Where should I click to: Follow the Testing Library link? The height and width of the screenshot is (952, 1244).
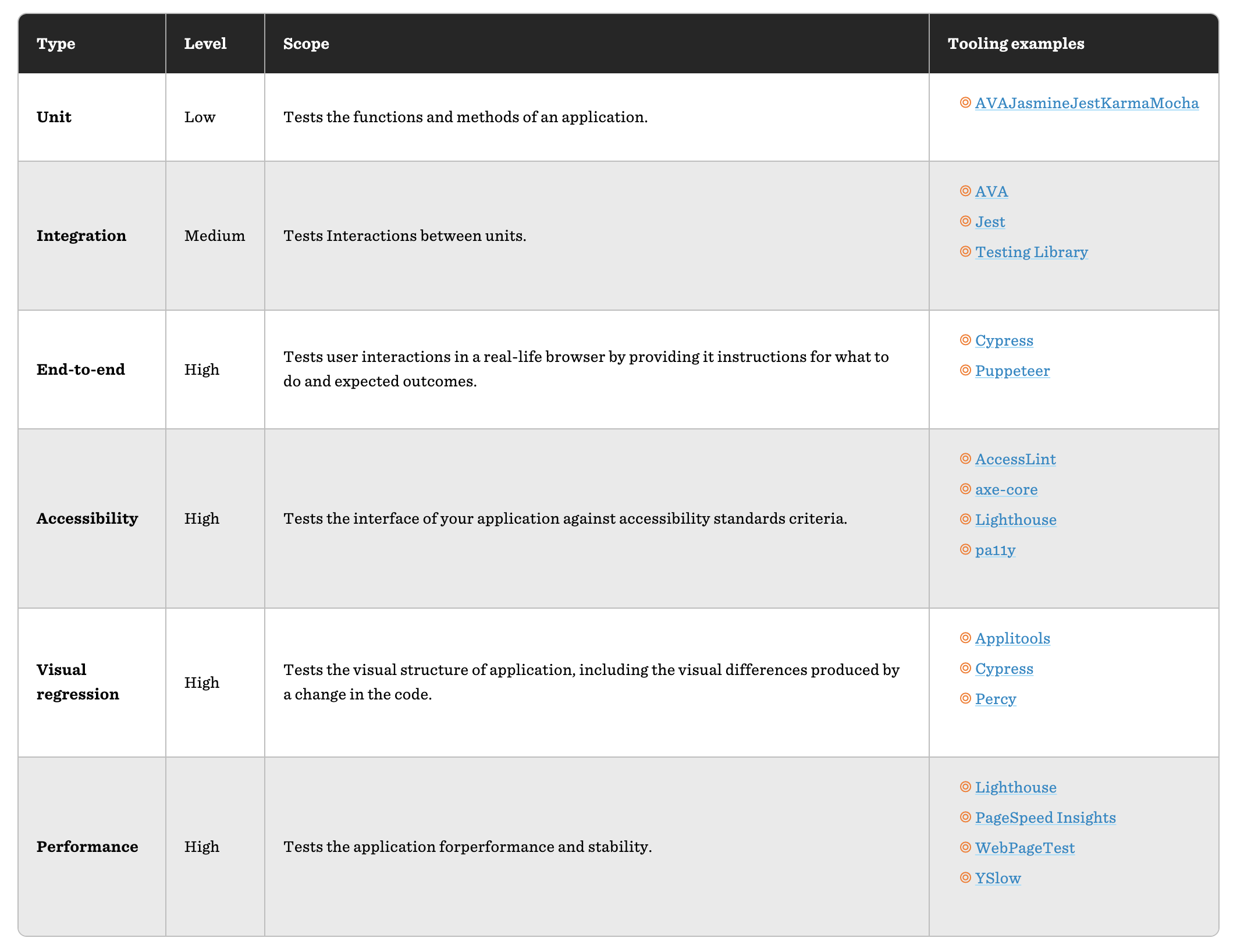click(1031, 252)
